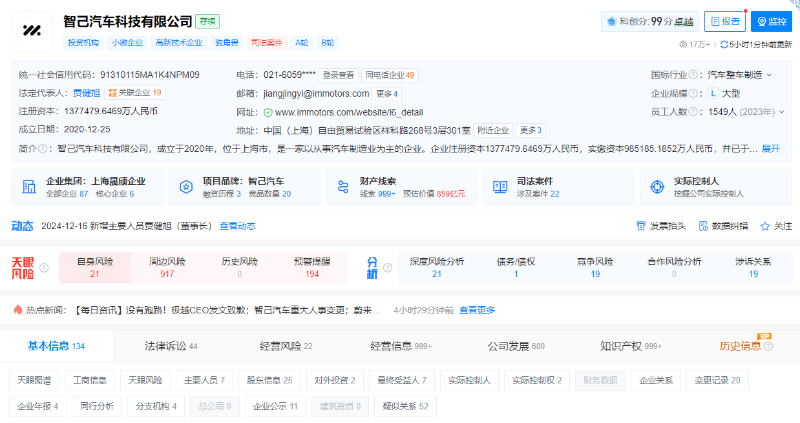Click the company logo thumbnail

click(x=32, y=32)
